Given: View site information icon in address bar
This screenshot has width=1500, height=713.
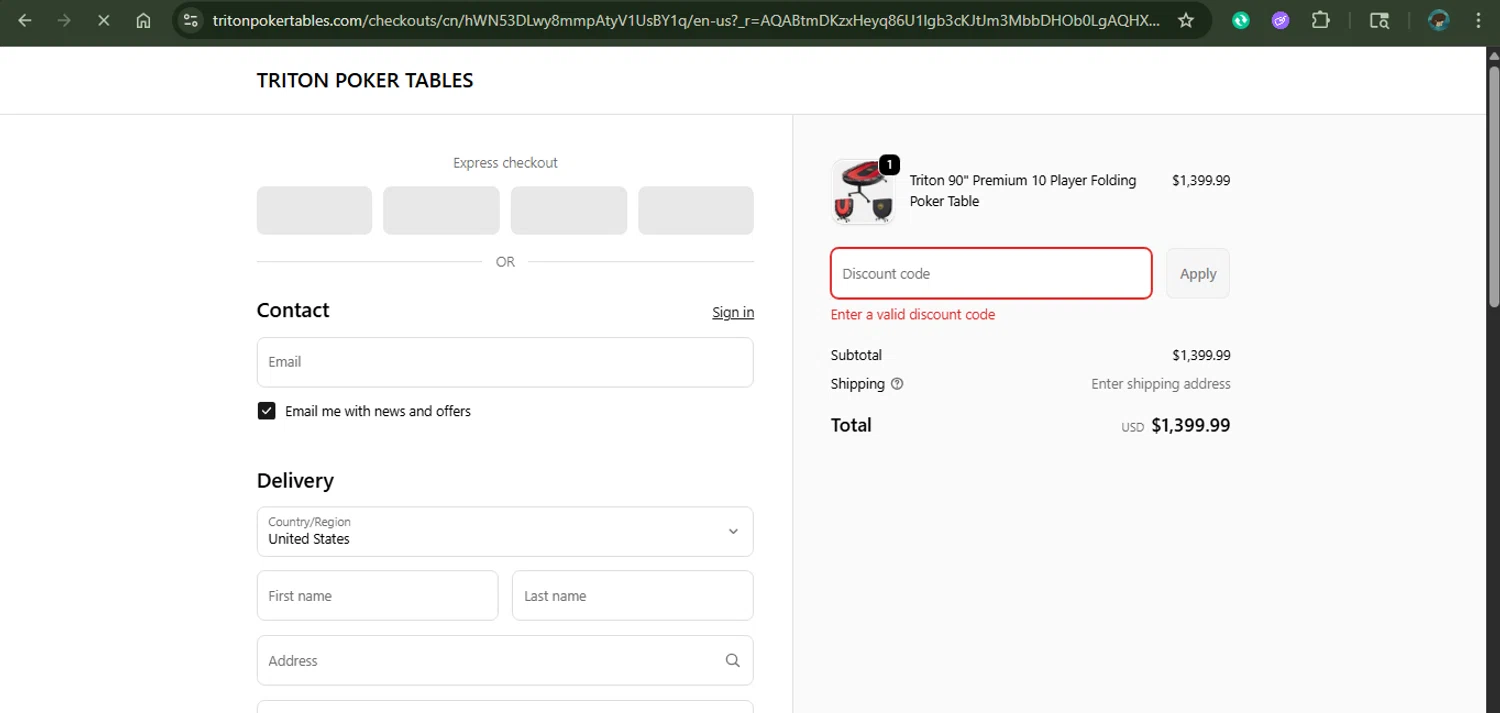Looking at the screenshot, I should coord(192,20).
